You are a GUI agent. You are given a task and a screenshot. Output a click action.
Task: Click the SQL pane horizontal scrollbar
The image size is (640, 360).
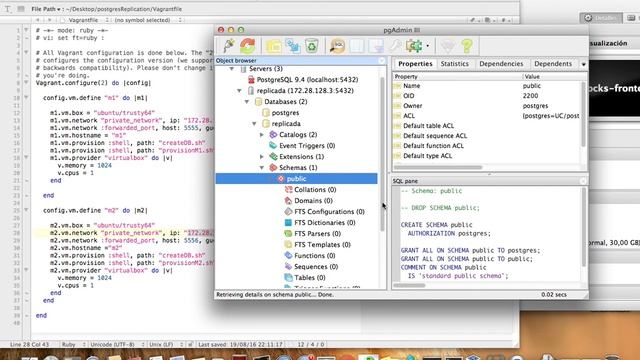[x=409, y=285]
